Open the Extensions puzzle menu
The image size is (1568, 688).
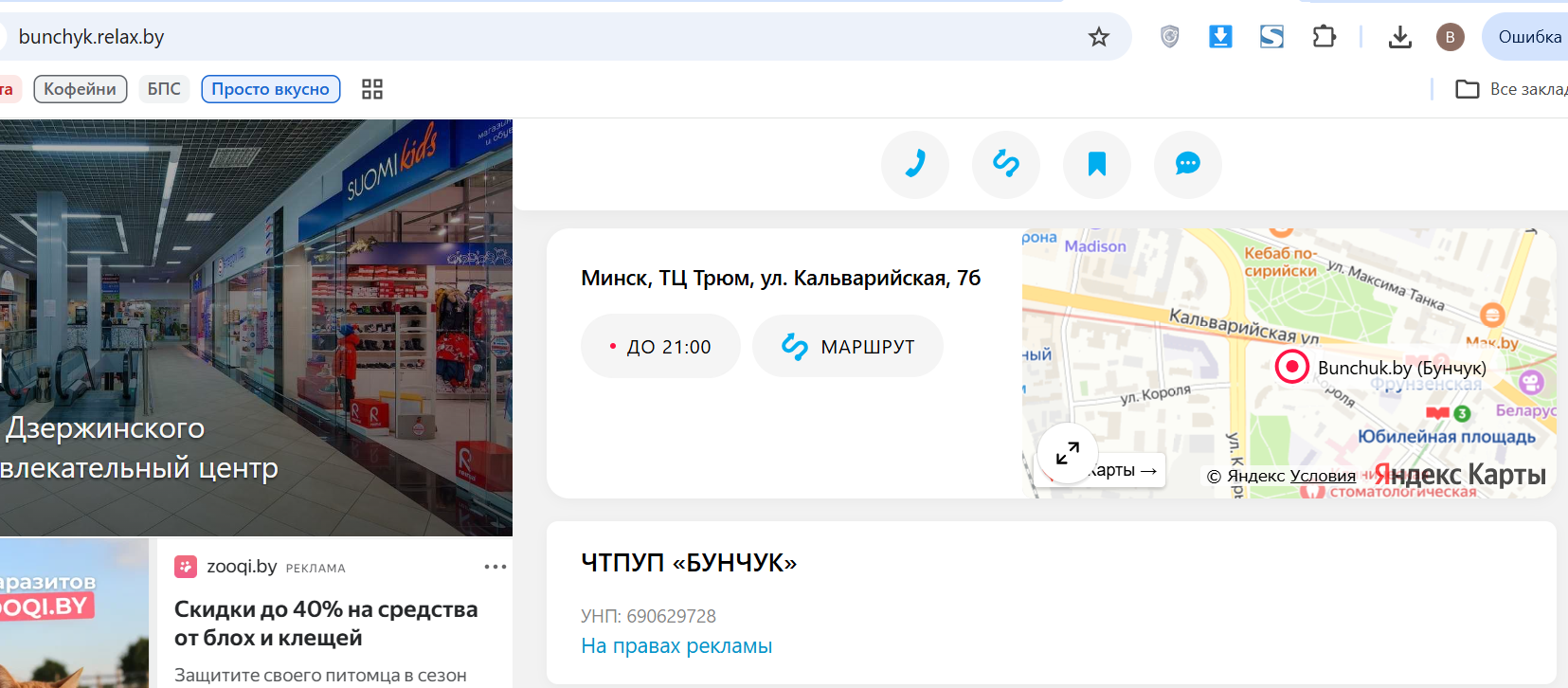[x=1324, y=37]
